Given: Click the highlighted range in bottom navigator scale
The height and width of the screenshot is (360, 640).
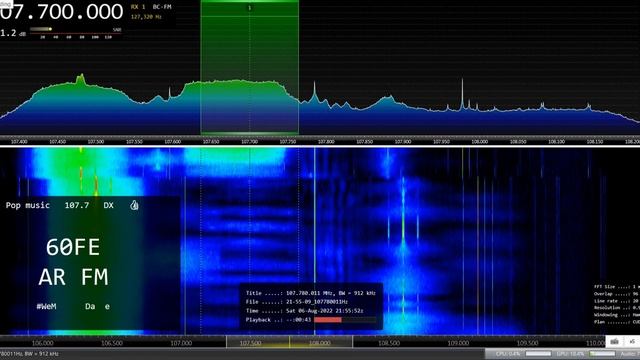Looking at the screenshot, I should click(x=289, y=342).
